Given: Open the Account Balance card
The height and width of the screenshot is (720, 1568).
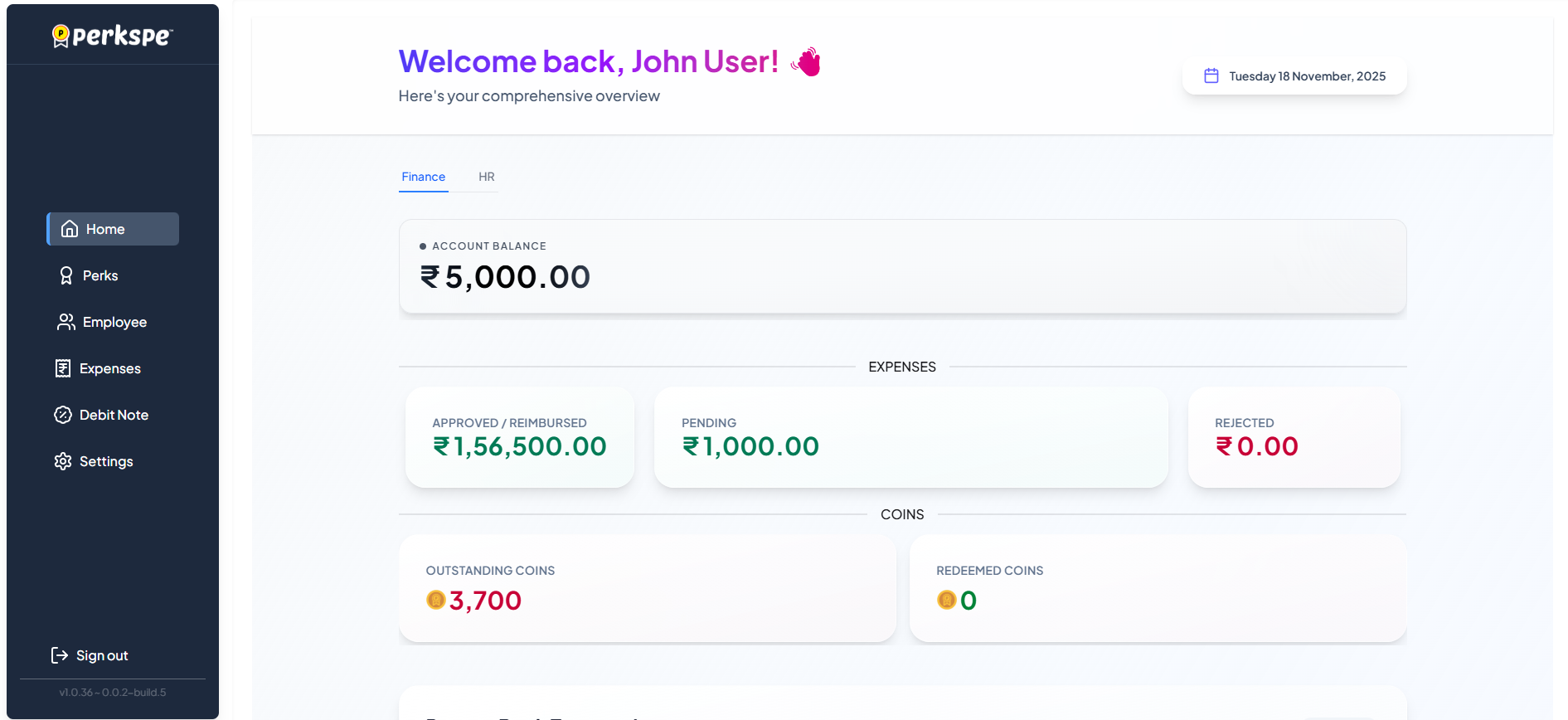Looking at the screenshot, I should tap(902, 266).
